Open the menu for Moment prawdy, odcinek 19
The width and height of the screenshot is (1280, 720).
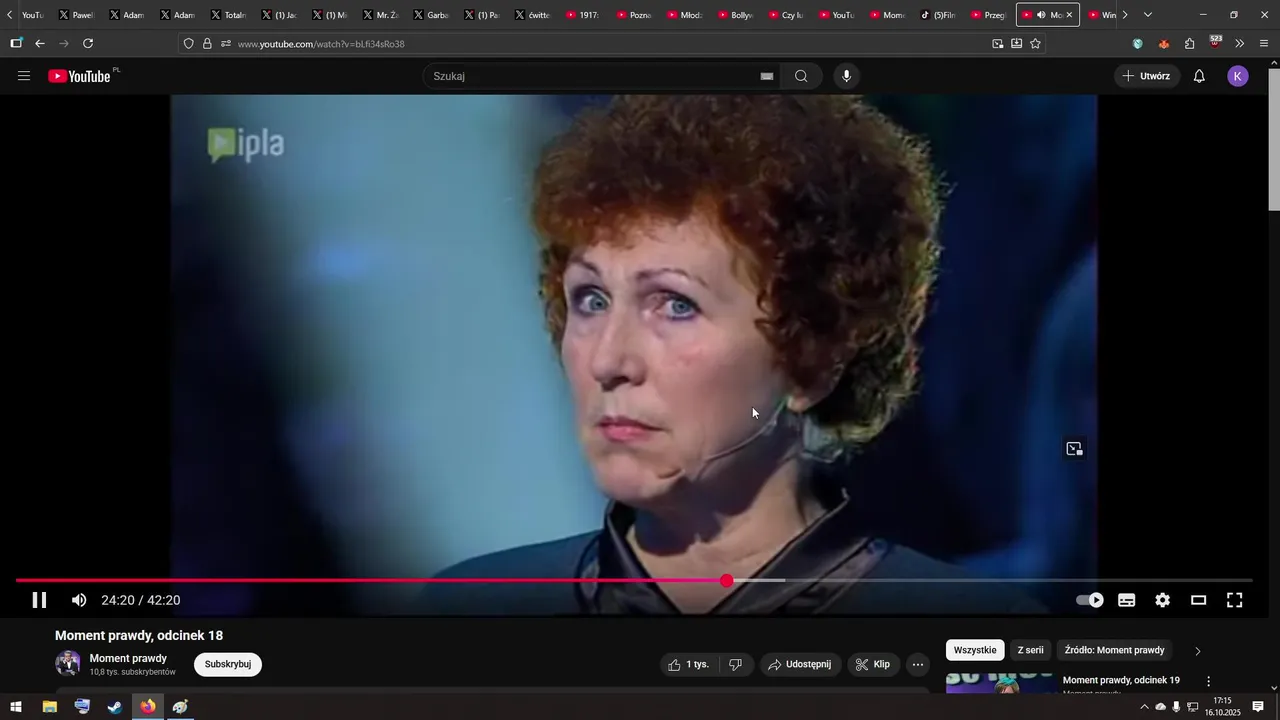(x=1208, y=681)
